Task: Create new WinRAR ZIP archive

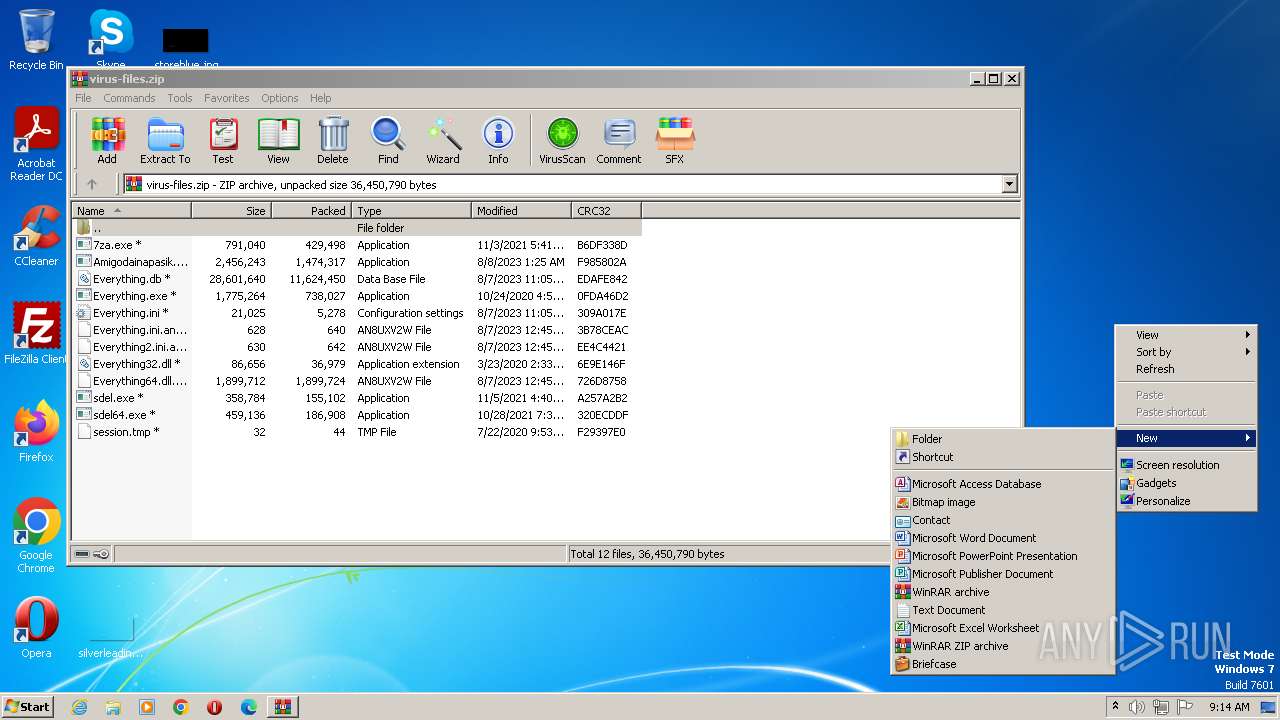Action: click(1003, 646)
